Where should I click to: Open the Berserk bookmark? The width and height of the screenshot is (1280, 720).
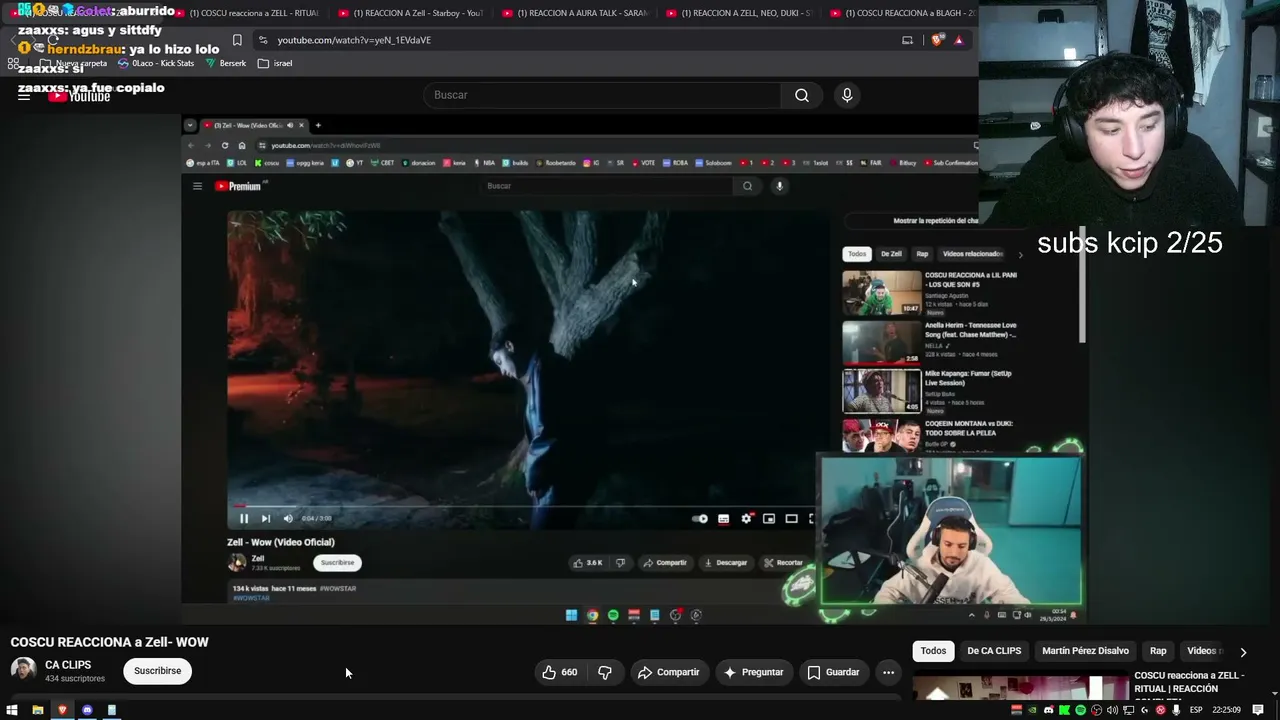pos(225,63)
